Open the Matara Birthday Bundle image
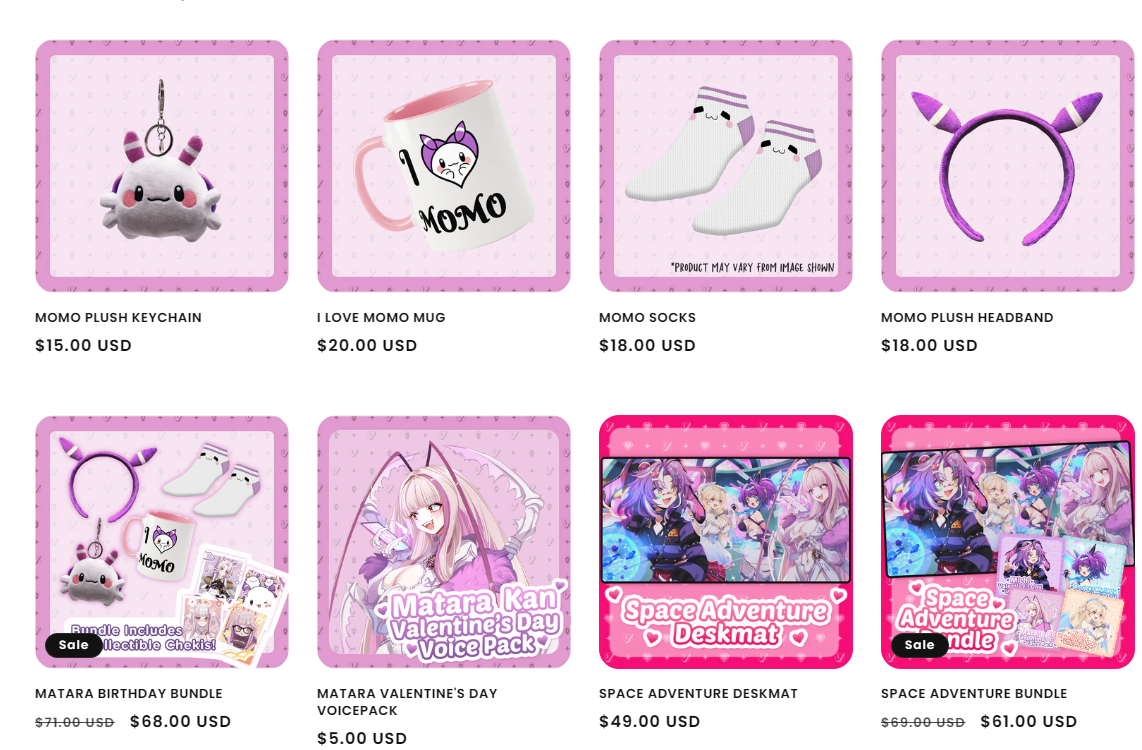This screenshot has width=1142, height=750. [x=162, y=542]
